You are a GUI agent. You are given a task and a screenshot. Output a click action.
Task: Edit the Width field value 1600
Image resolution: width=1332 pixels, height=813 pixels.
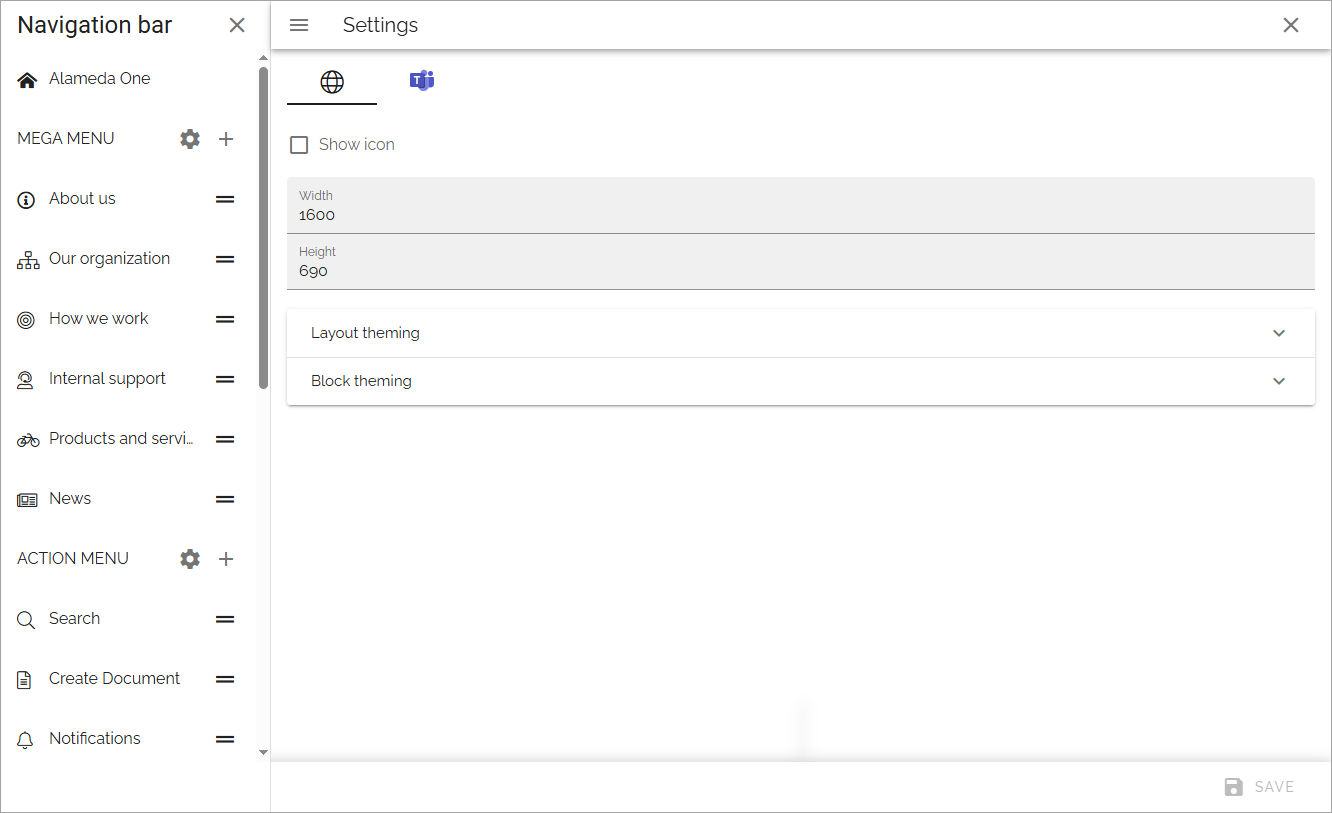[x=800, y=206]
